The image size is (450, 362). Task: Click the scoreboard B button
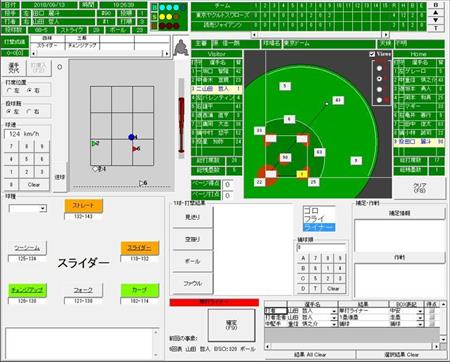pyautogui.click(x=436, y=5)
